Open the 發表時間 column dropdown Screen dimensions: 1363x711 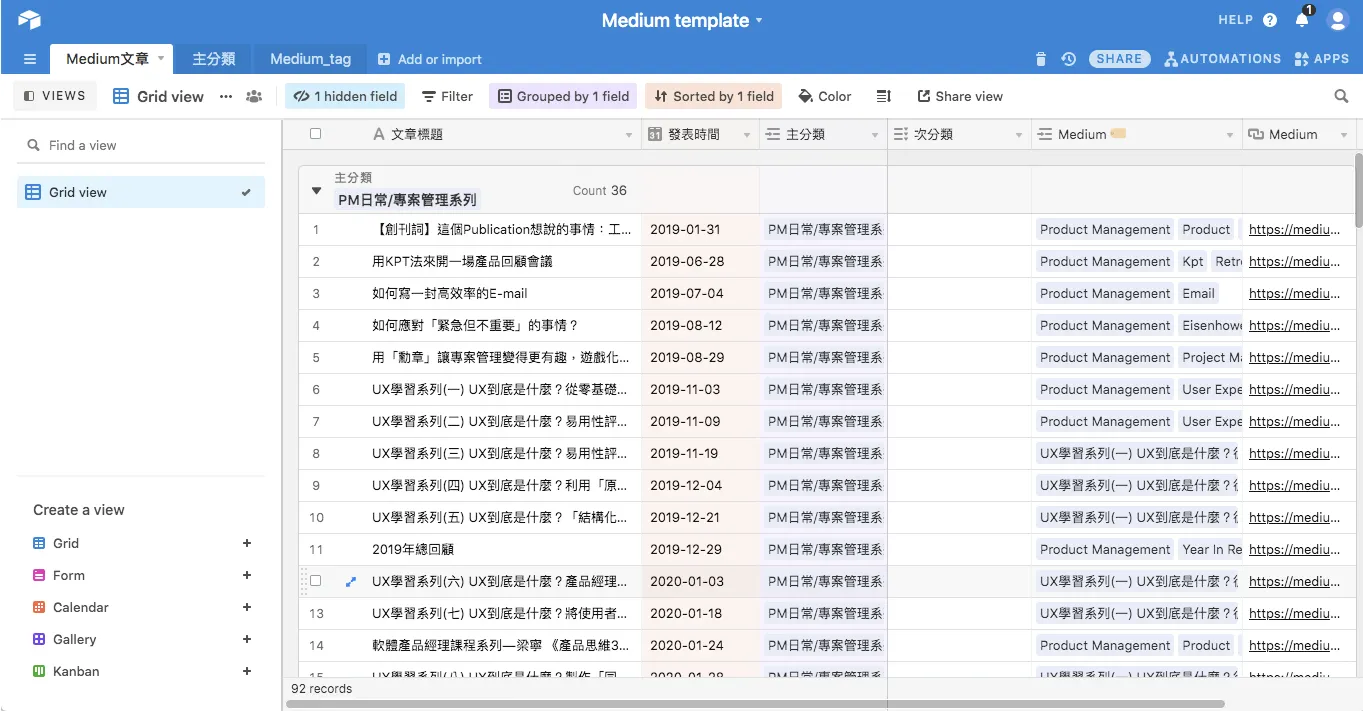pos(746,135)
